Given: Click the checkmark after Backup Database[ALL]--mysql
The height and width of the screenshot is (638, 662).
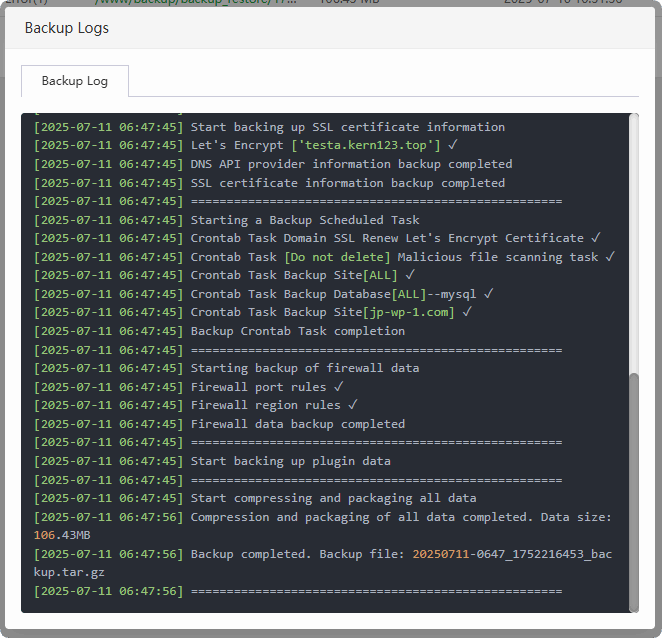Looking at the screenshot, I should [489, 294].
